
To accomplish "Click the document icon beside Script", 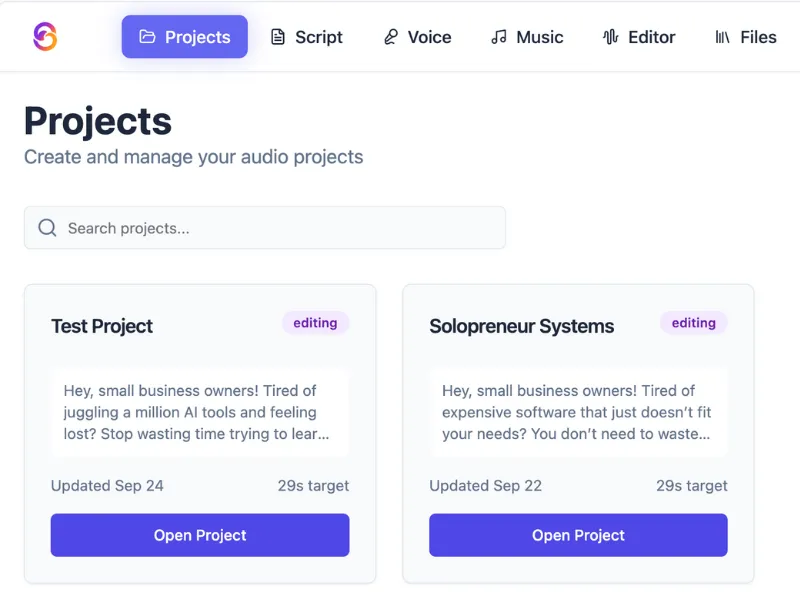I will [x=278, y=37].
